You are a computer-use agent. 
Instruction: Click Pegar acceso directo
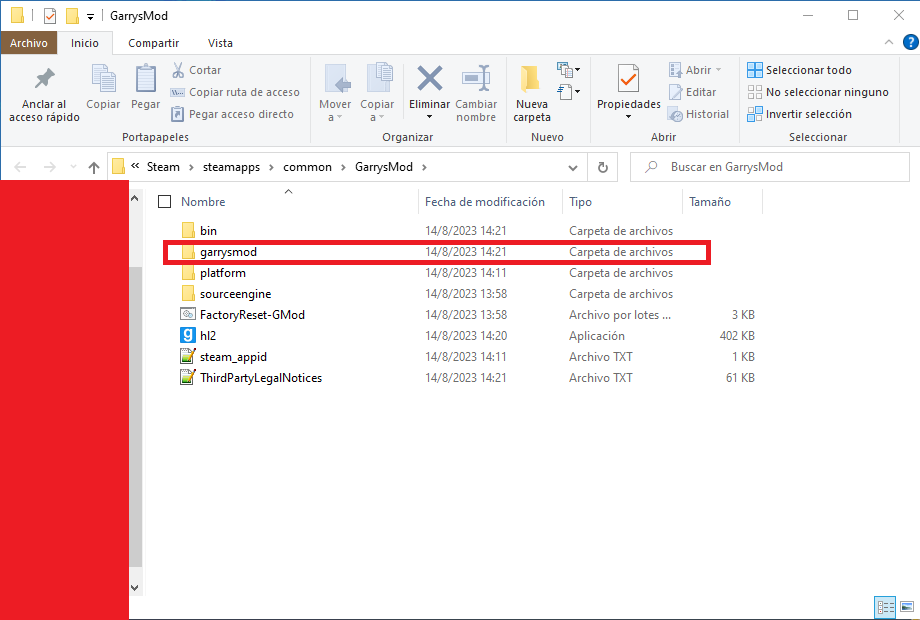pyautogui.click(x=232, y=114)
